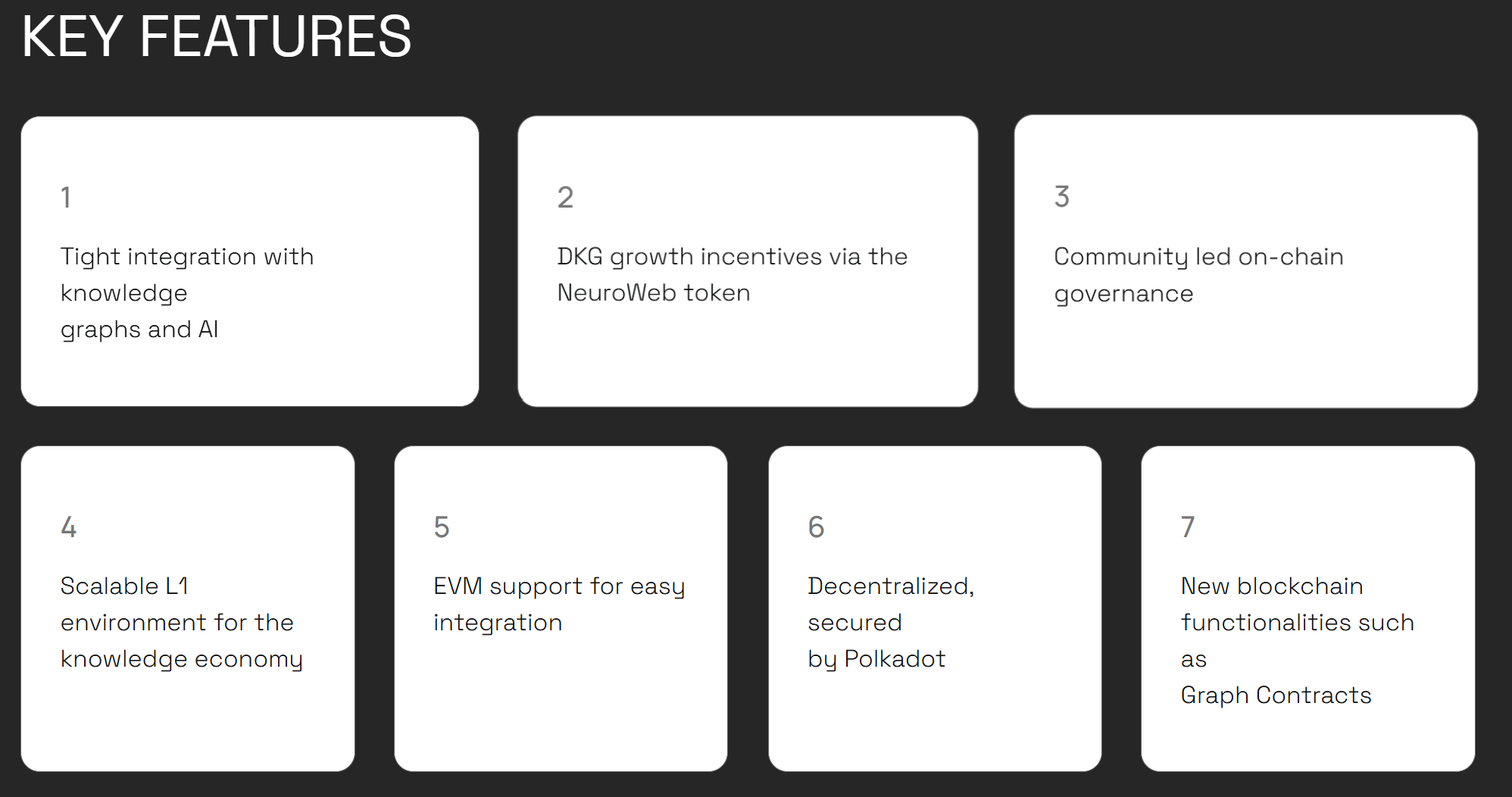Click the "Graph Contracts" text line

pyautogui.click(x=1276, y=695)
